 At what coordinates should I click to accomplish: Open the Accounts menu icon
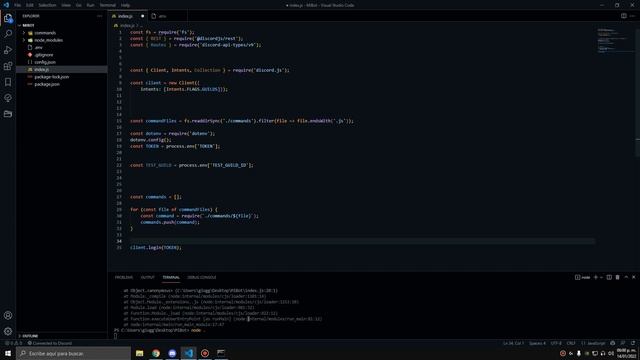[8, 315]
